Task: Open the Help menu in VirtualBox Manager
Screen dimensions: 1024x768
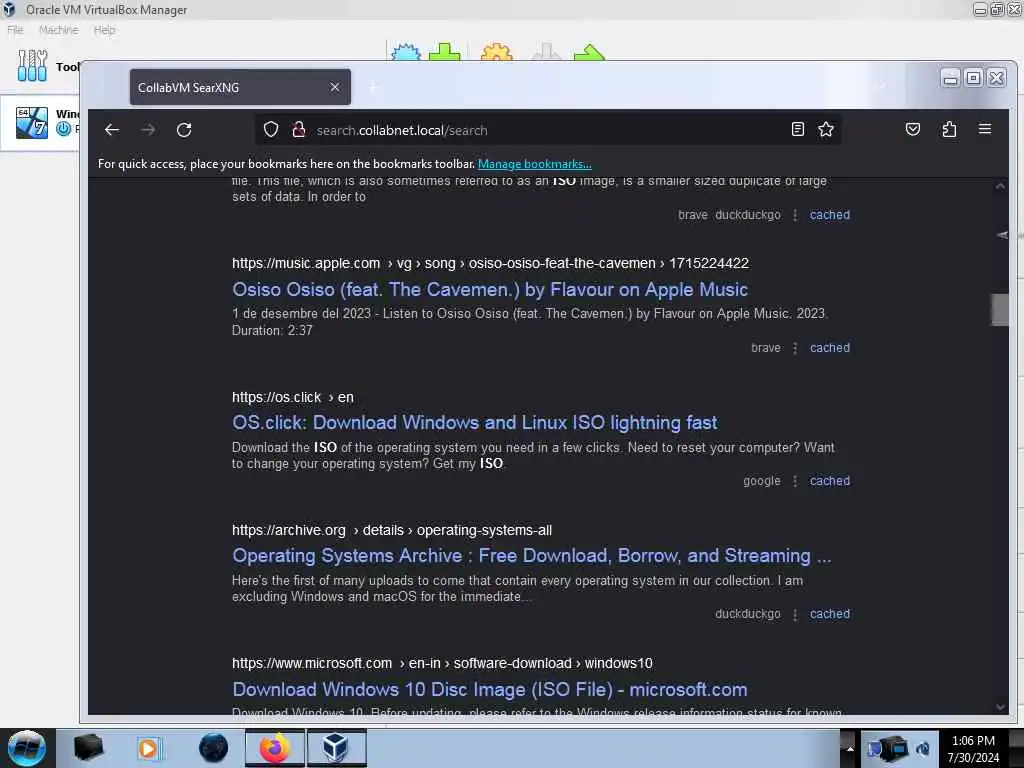Action: click(x=104, y=30)
